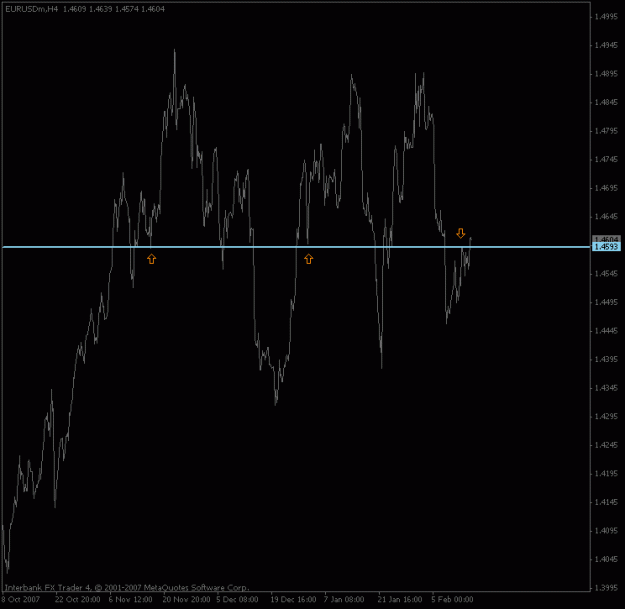Click the 1.4593 horizontal line price label

(x=606, y=247)
